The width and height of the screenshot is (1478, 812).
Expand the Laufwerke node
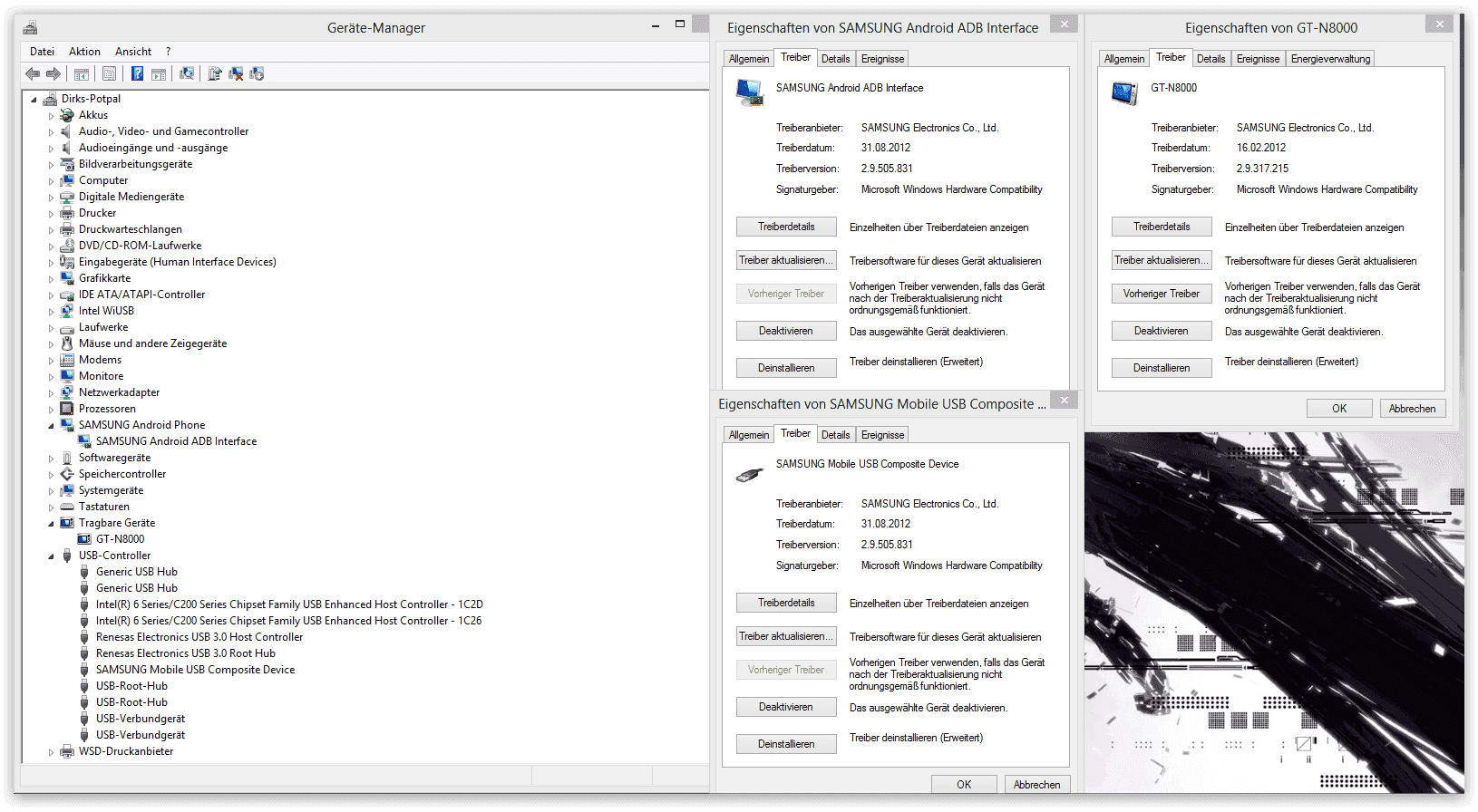coord(51,328)
